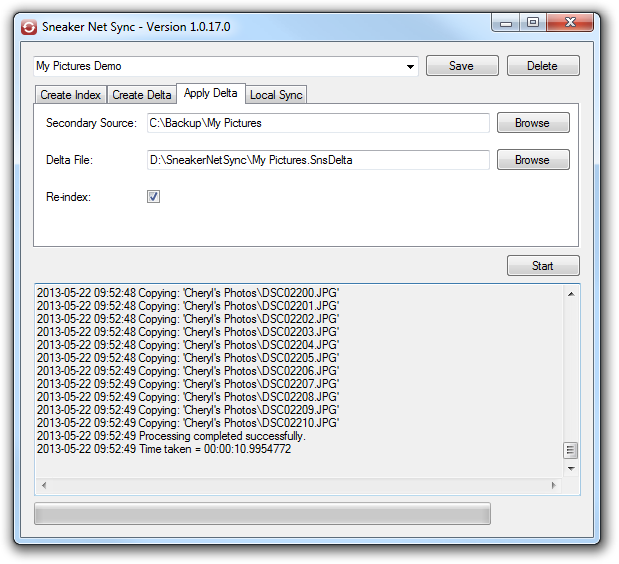Click the log scrollbar down arrow
Screen dimensions: 619x564
571,468
